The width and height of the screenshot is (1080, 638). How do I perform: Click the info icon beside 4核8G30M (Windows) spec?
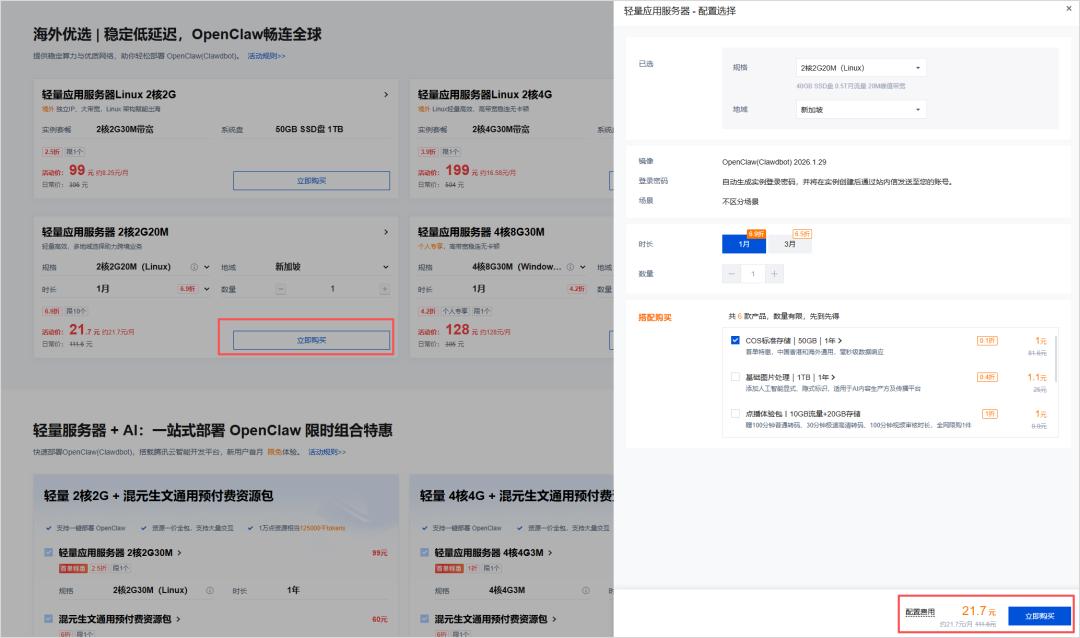click(570, 267)
